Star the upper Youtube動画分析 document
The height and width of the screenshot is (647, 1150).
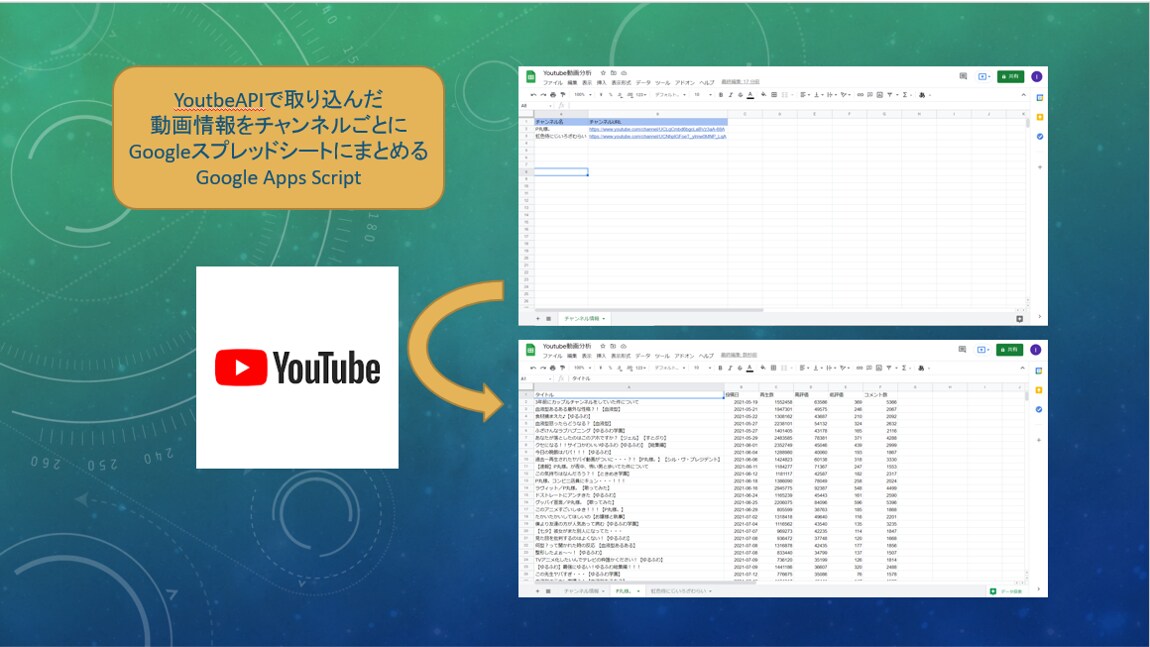[603, 73]
